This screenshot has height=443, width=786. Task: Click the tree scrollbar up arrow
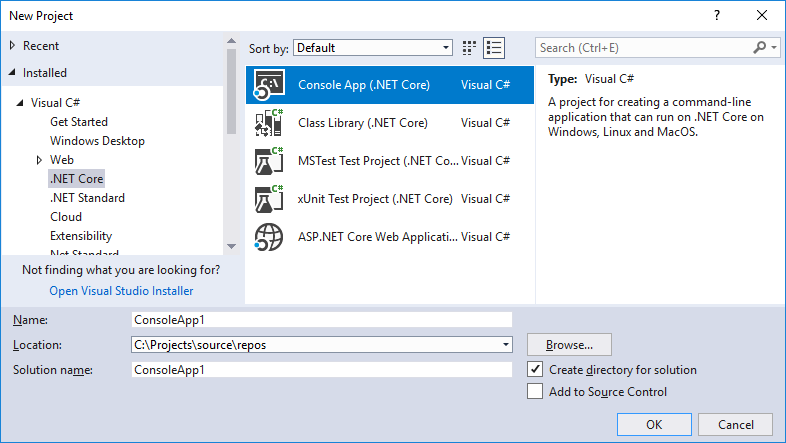pos(231,41)
